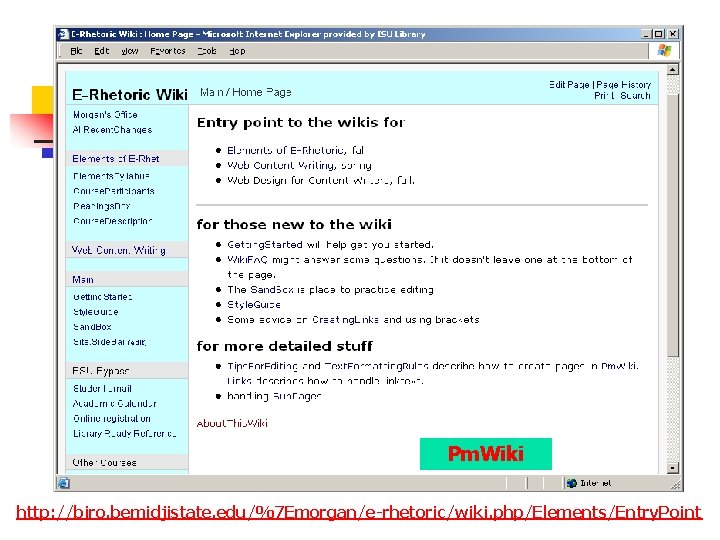The image size is (720, 540).
Task: Click the Search link in the header
Action: point(635,96)
